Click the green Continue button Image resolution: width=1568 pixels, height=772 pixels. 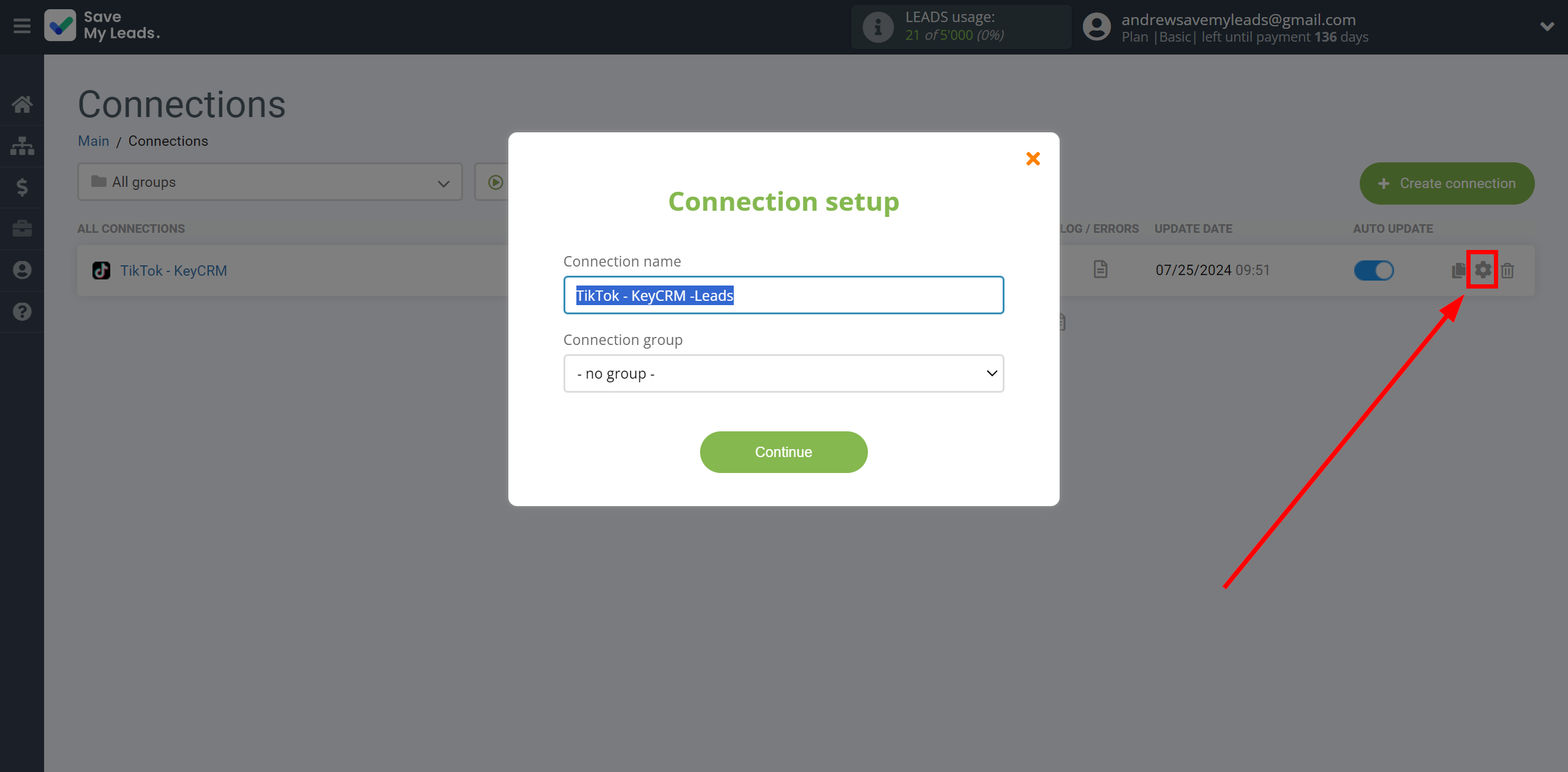(x=783, y=452)
